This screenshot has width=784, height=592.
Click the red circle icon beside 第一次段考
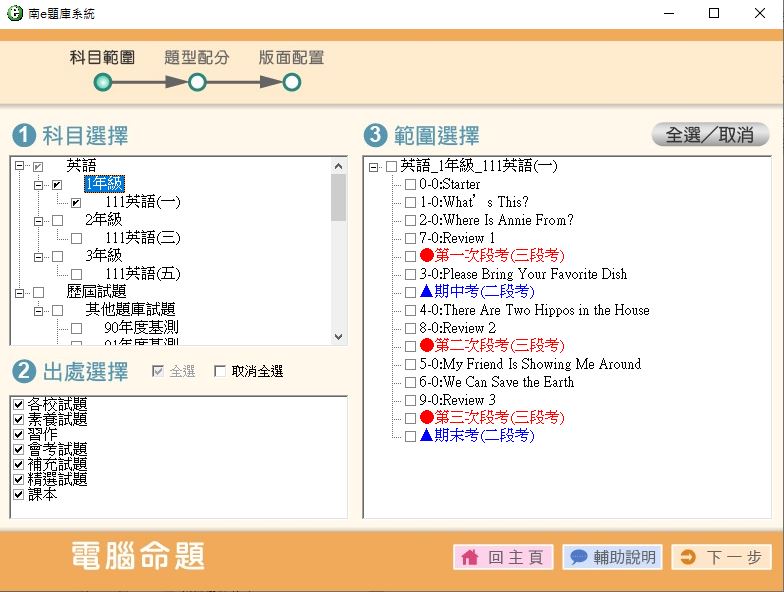click(x=427, y=256)
